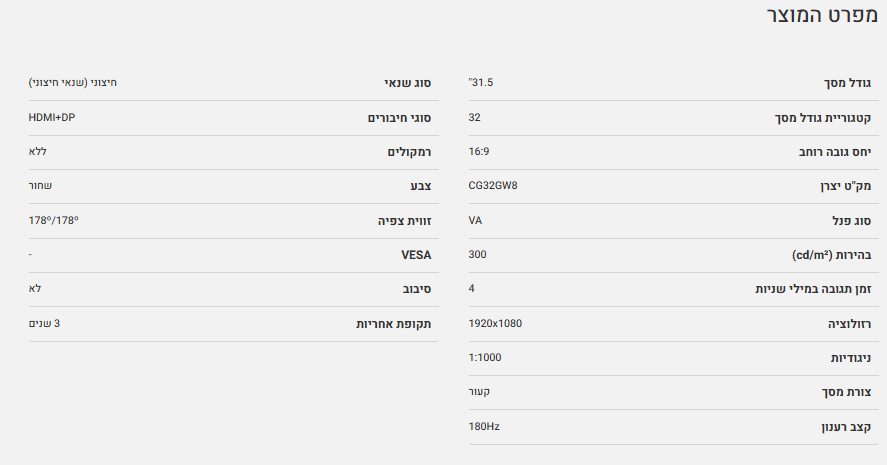Select the 180Hz refresh rate value
The image size is (887, 465).
click(x=484, y=427)
